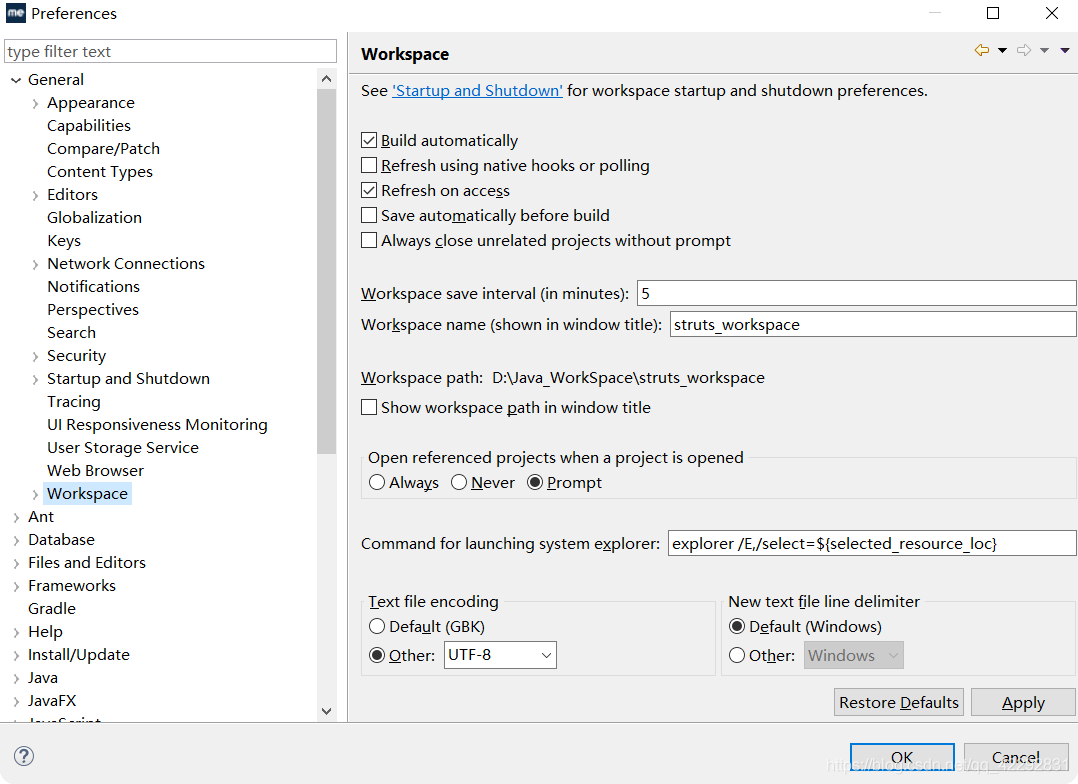1078x784 pixels.
Task: Select Database in the tree
Action: coord(61,539)
